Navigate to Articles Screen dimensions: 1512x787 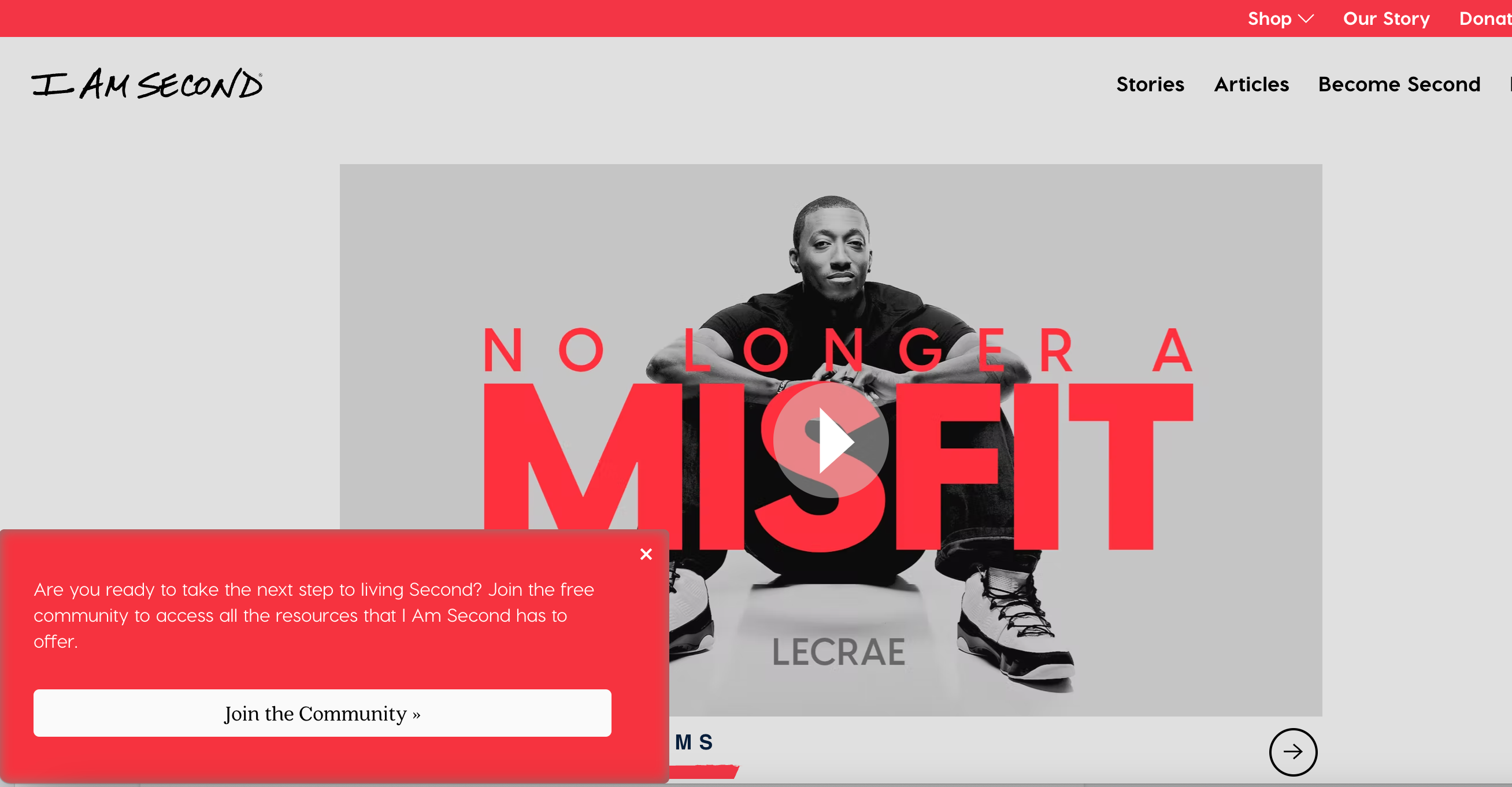[1251, 84]
